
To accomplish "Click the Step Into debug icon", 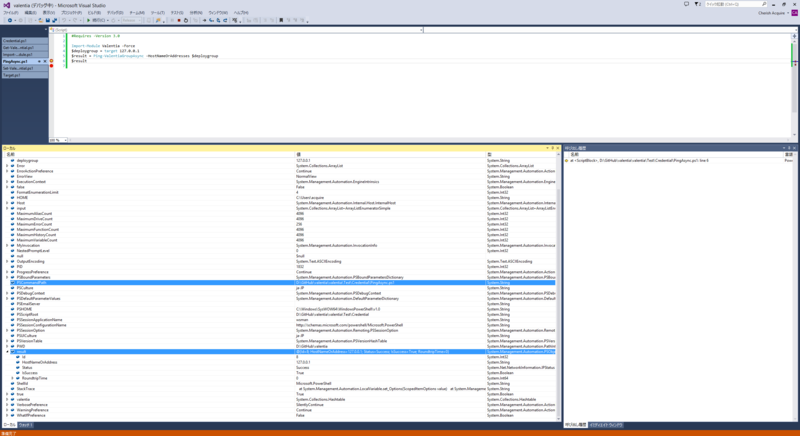I will [211, 20].
